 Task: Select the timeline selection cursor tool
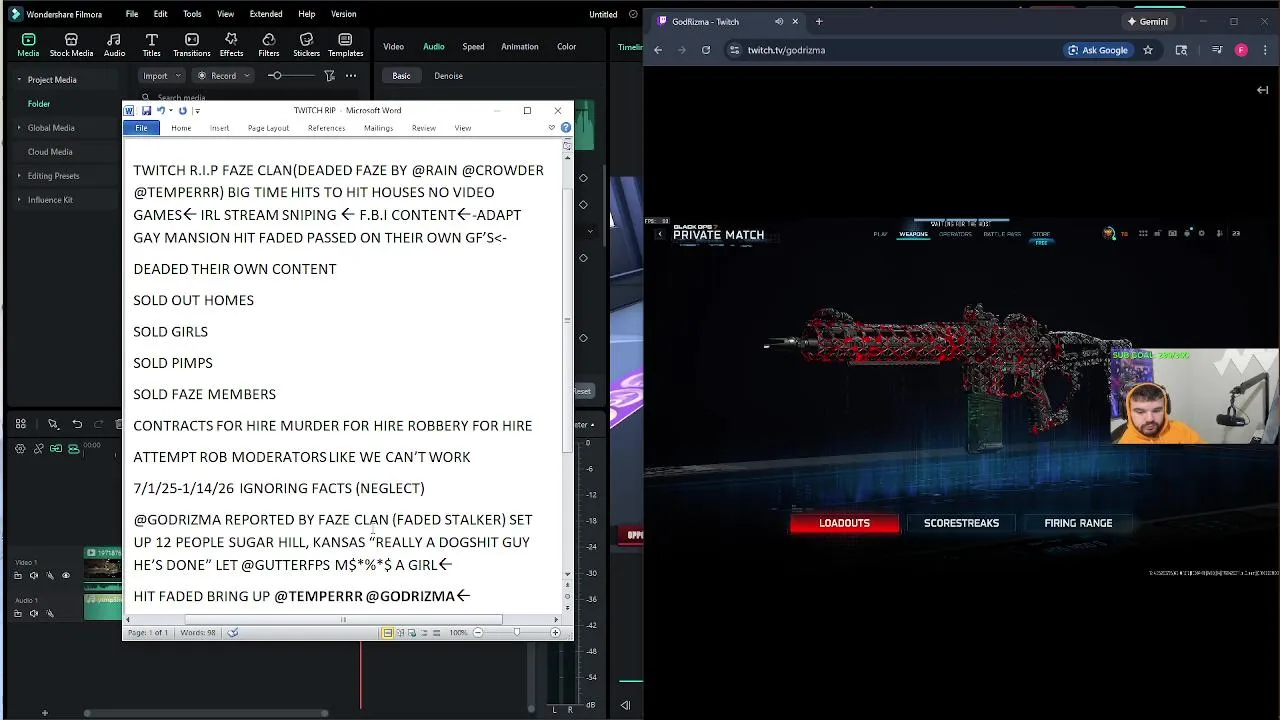[53, 424]
